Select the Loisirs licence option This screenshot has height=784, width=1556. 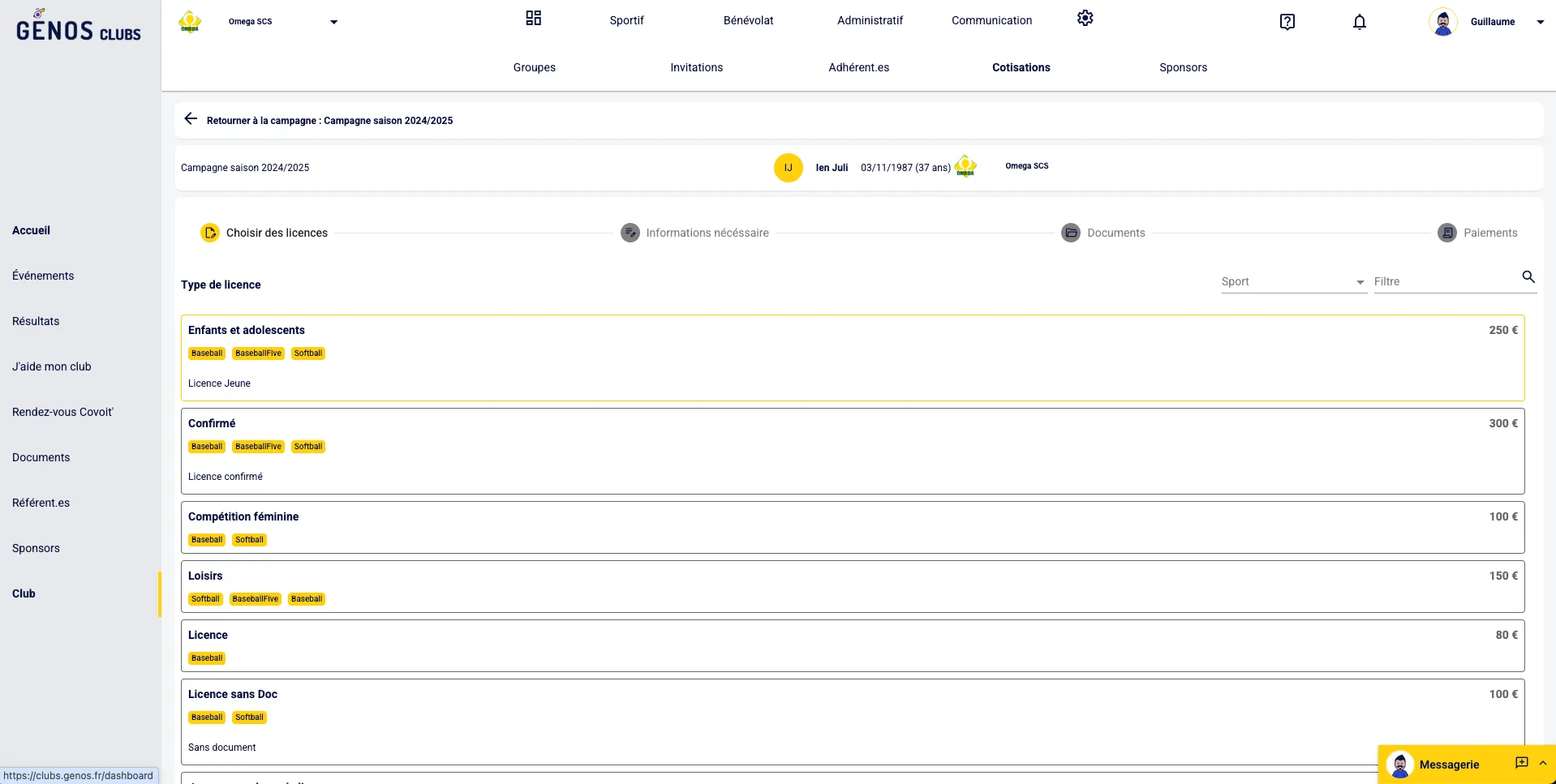[852, 586]
